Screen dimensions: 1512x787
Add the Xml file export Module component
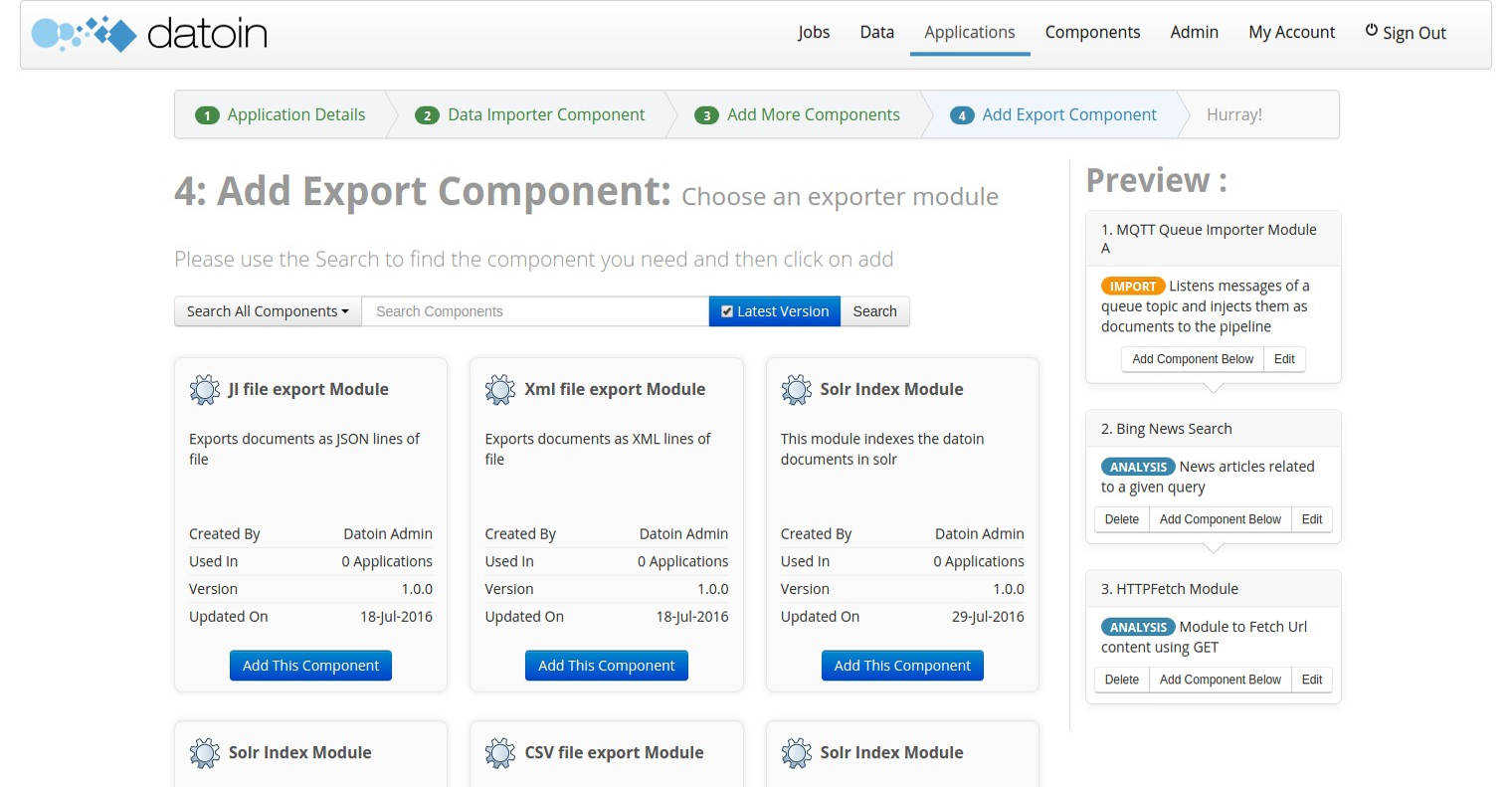[607, 666]
